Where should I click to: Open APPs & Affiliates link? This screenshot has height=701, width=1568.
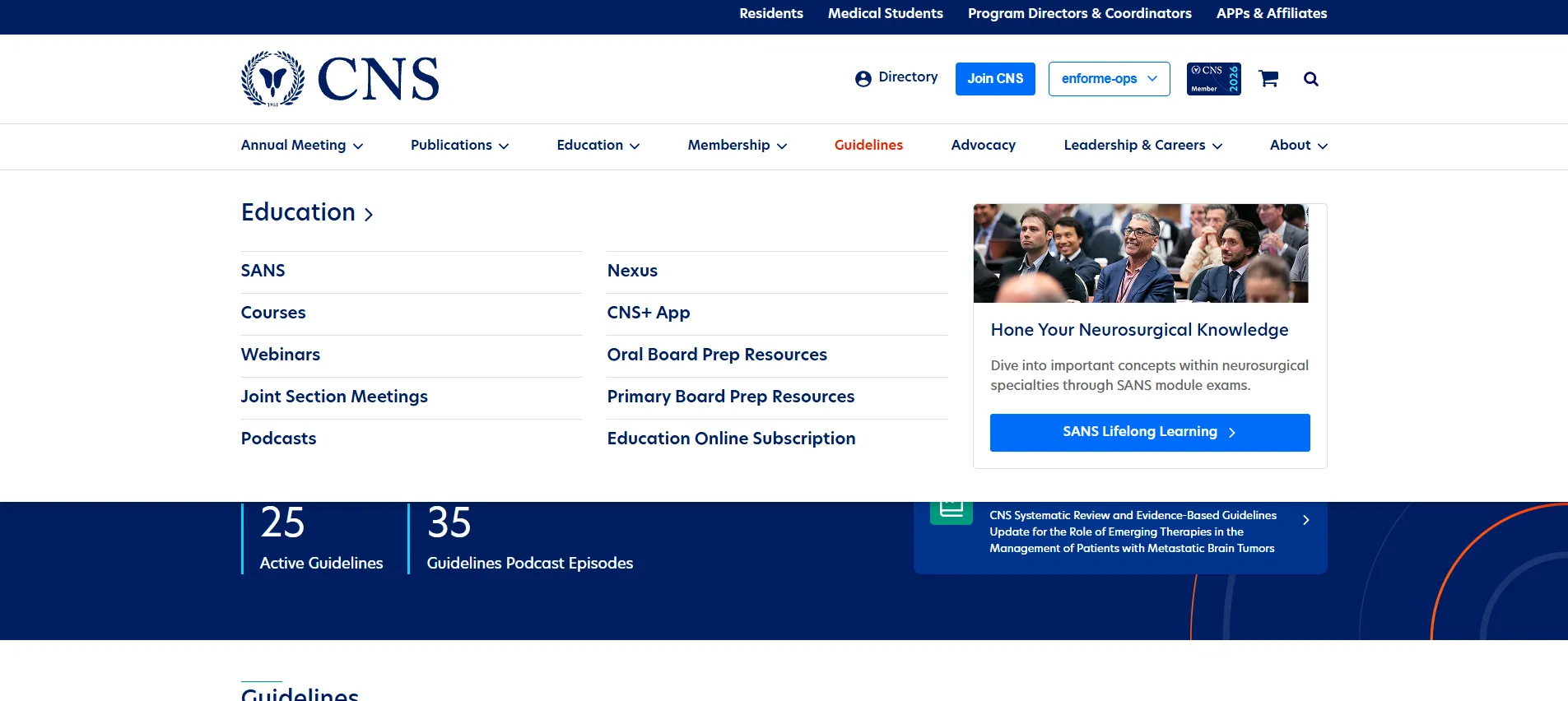(1272, 13)
